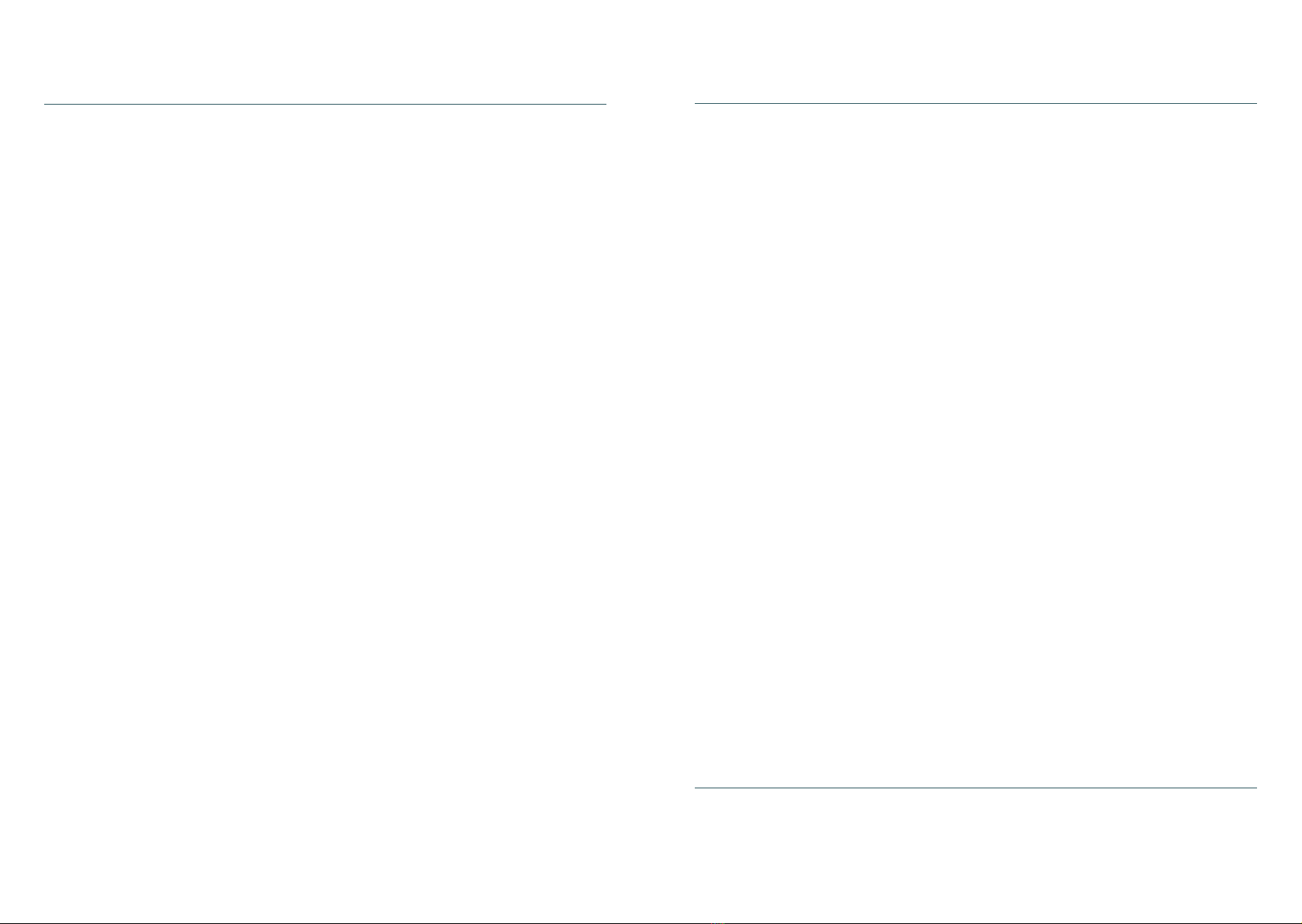The height and width of the screenshot is (924, 1302).
Task: Click the left end of the right bottom rule
Action: pyautogui.click(x=696, y=788)
